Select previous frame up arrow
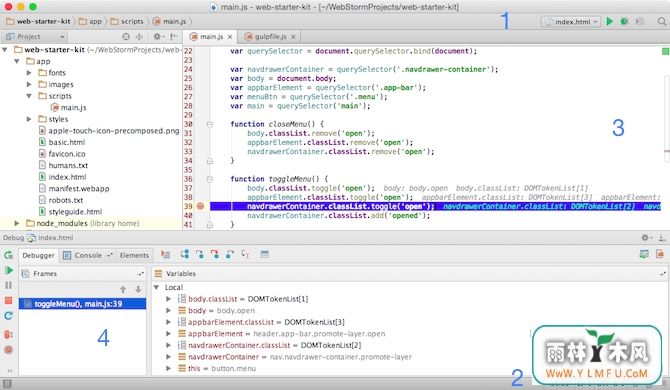Image resolution: width=670 pixels, height=390 pixels. pyautogui.click(x=123, y=290)
